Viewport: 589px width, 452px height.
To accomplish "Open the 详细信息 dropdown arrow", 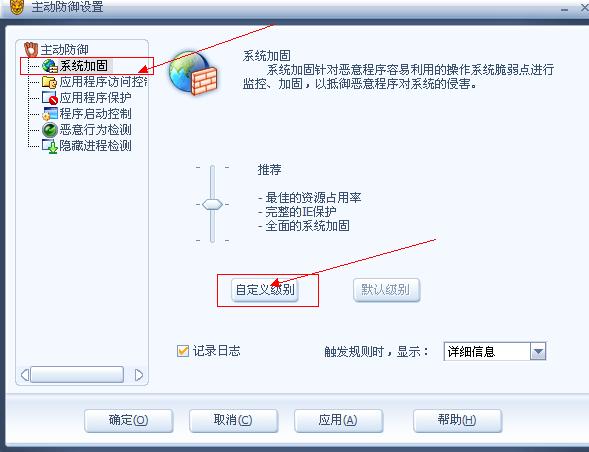I will [538, 352].
